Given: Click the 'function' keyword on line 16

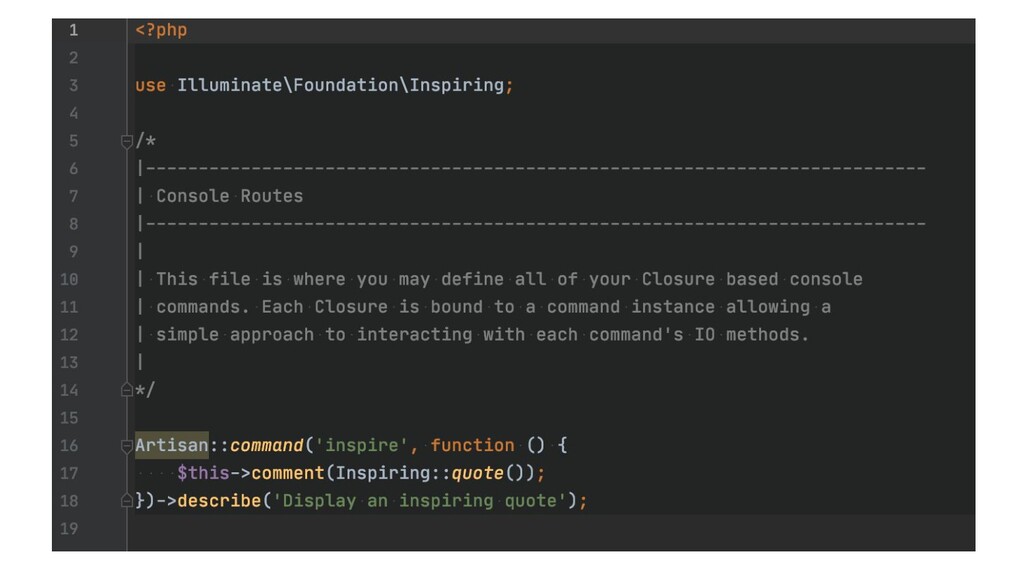Looking at the screenshot, I should point(472,445).
